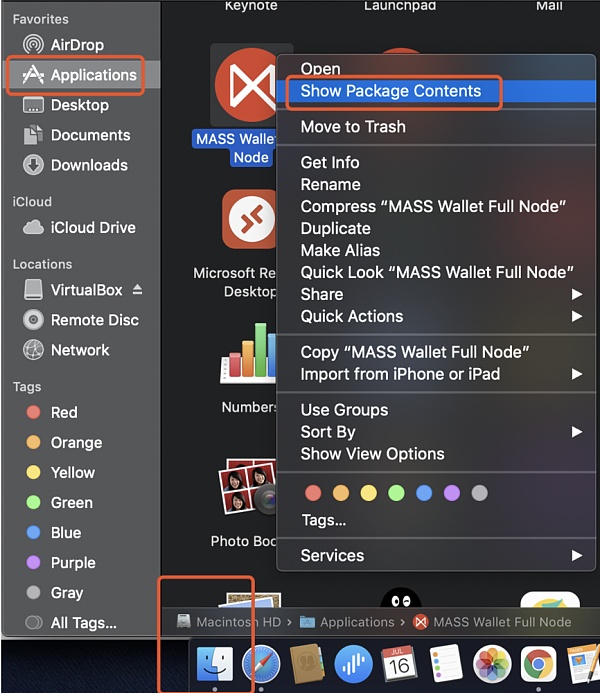
Task: Select the Numbers app icon
Action: pos(250,355)
